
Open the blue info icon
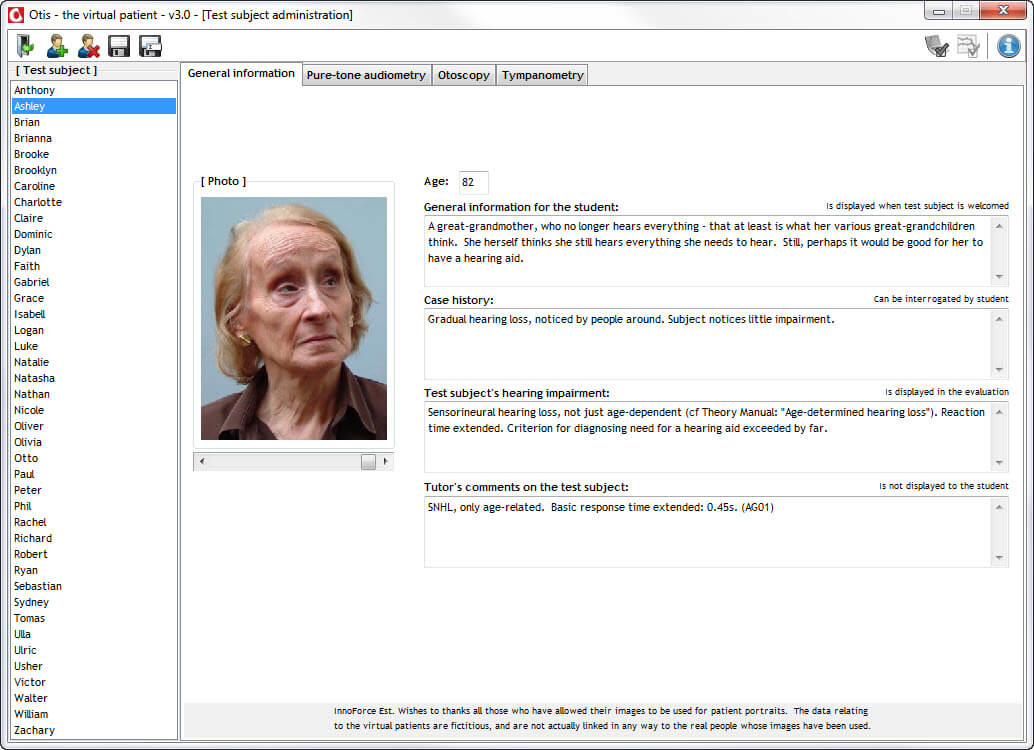tap(1008, 46)
